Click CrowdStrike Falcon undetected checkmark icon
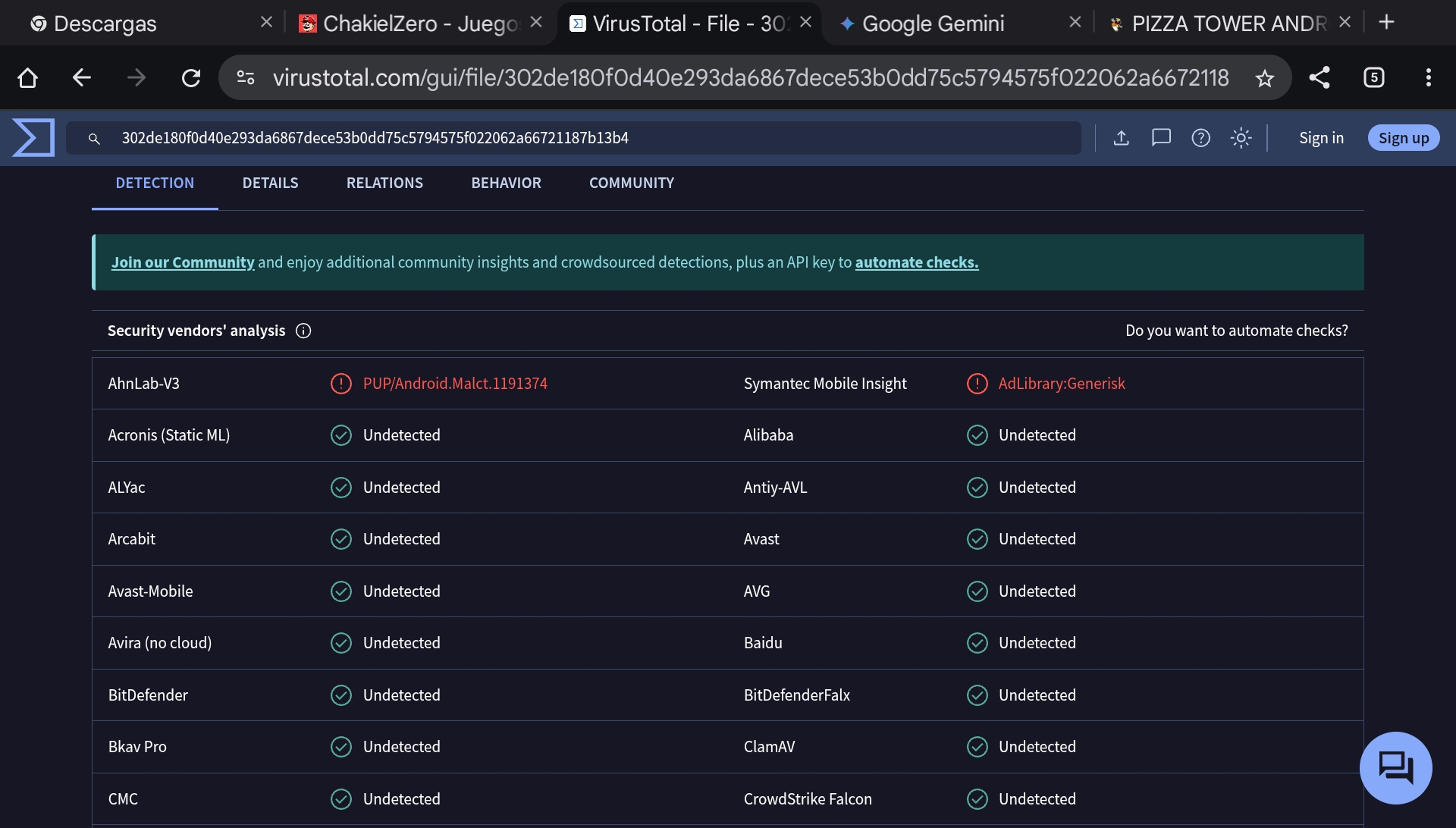This screenshot has height=828, width=1456. (977, 799)
